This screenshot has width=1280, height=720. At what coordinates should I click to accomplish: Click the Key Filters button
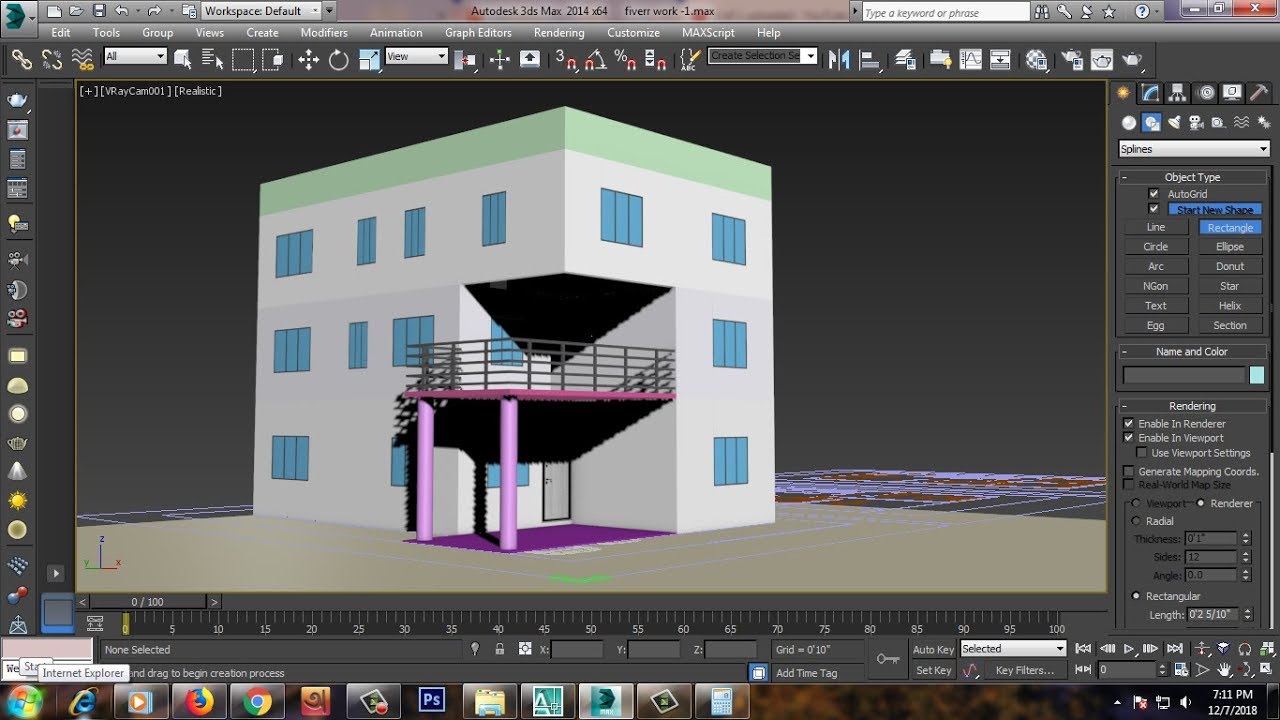(x=1025, y=670)
